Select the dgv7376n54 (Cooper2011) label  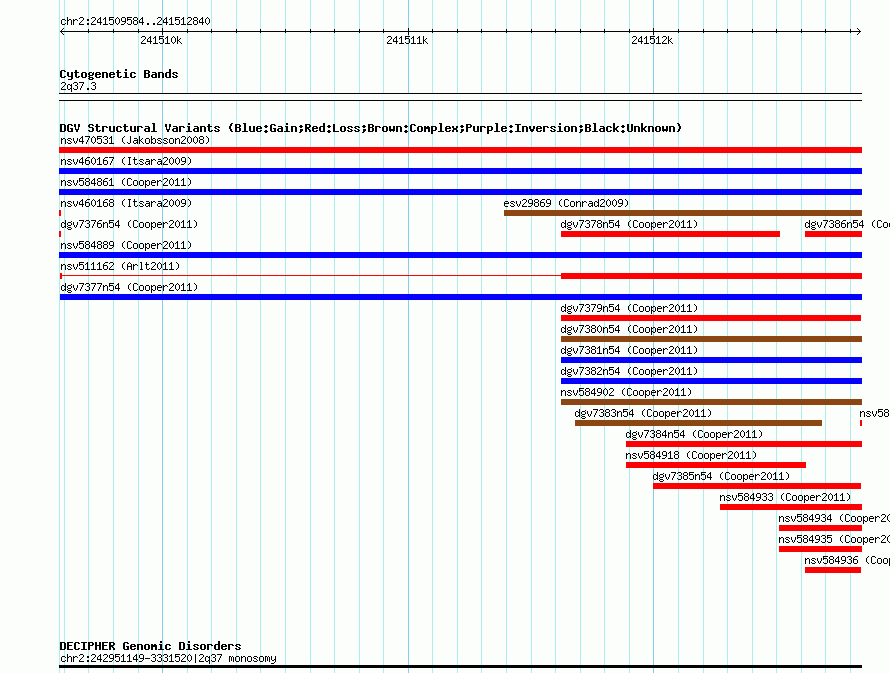[x=129, y=224]
